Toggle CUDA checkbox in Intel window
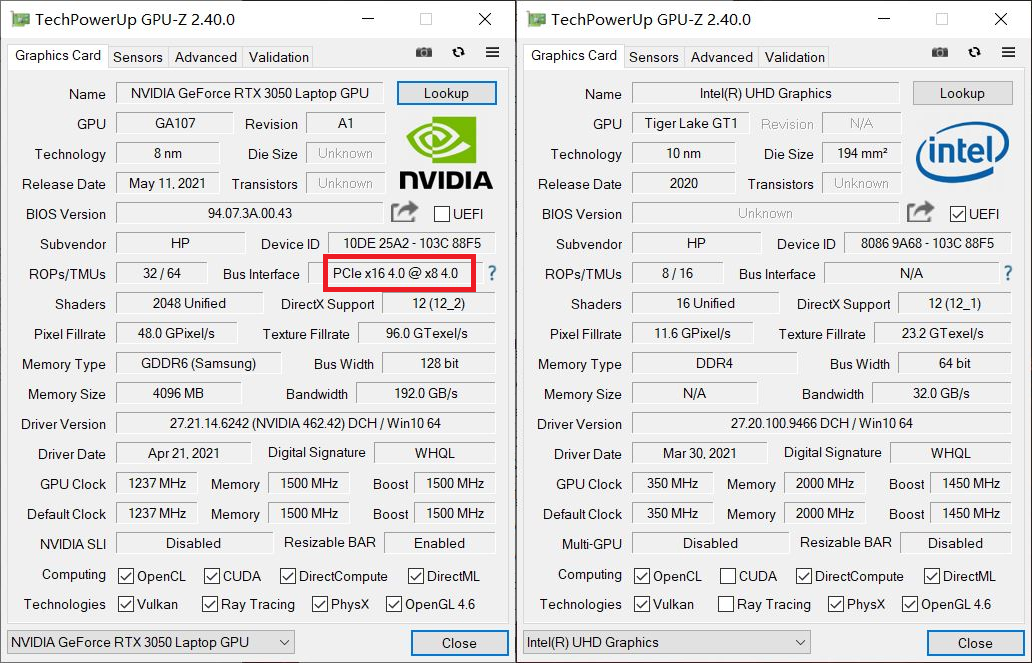 727,576
